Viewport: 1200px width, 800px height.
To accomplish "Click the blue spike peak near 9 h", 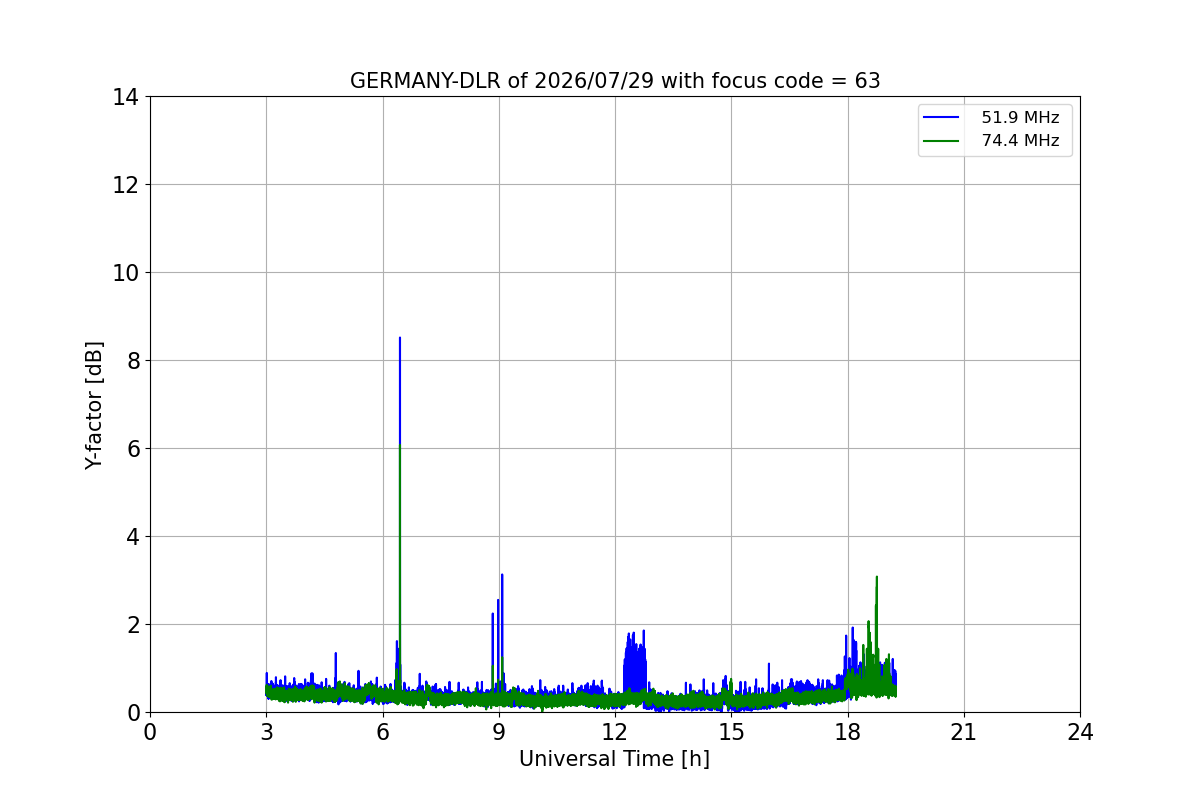I will point(502,575).
